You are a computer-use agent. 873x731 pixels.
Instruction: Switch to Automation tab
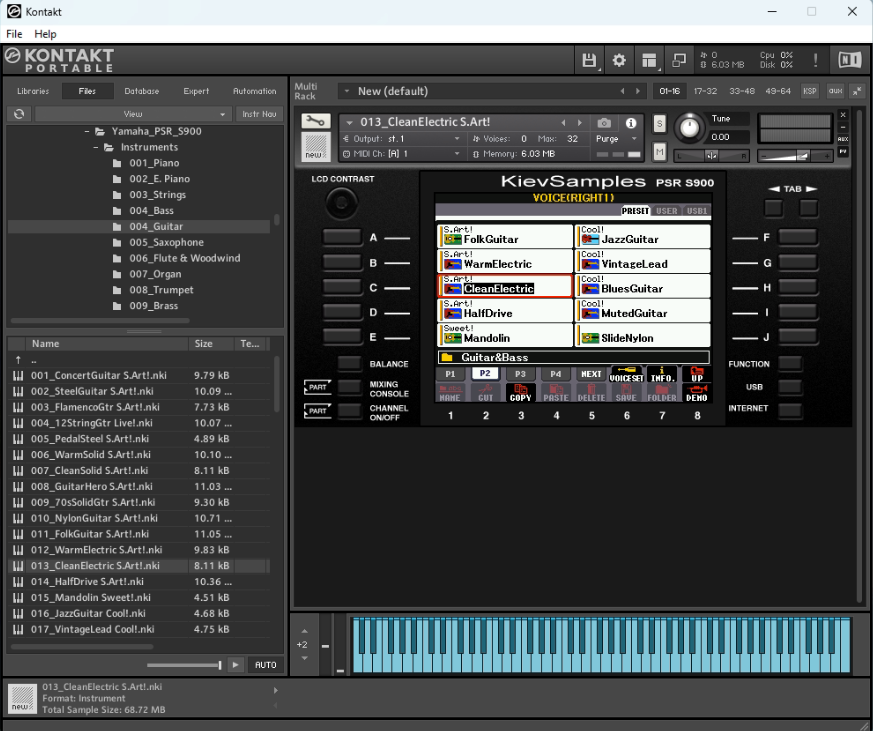point(254,91)
